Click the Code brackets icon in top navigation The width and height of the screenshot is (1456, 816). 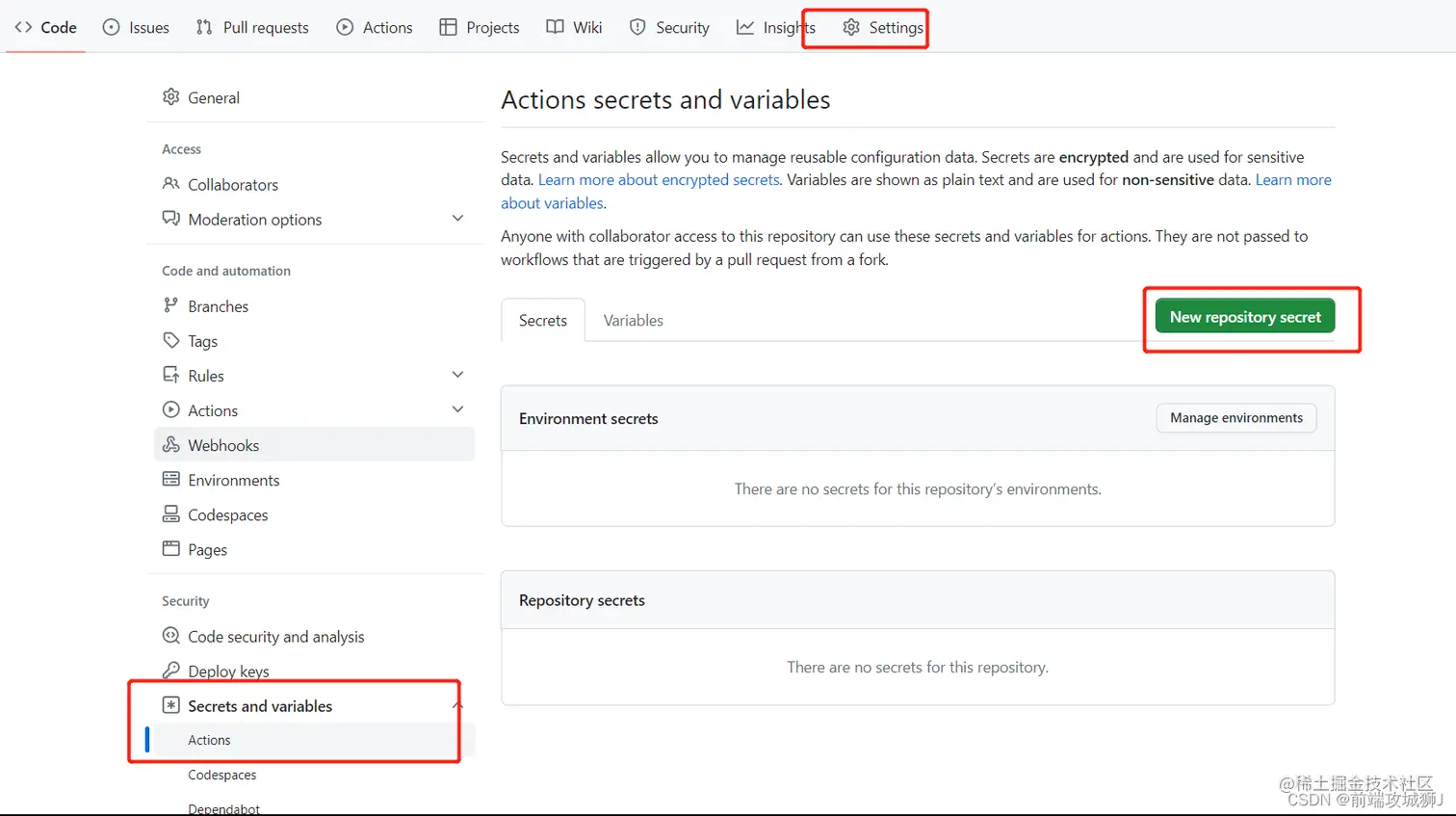point(23,28)
